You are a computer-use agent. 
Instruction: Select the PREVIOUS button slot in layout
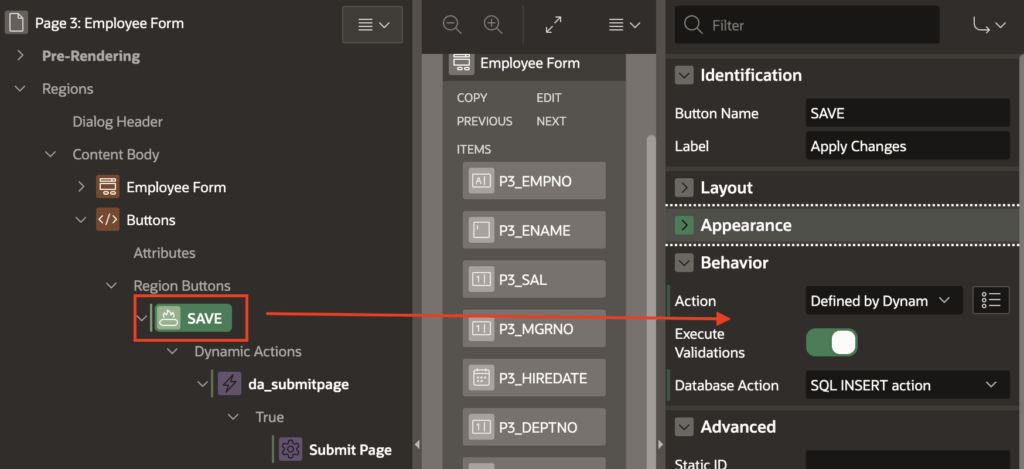tap(485, 121)
